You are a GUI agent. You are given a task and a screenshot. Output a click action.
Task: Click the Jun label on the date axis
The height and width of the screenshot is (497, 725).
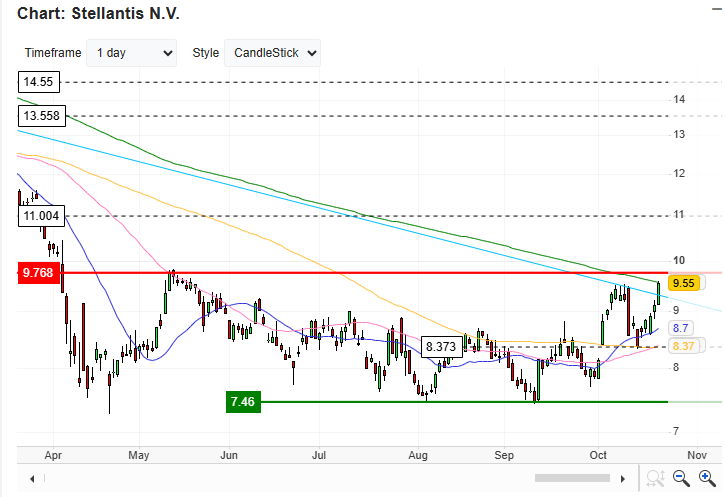229,455
